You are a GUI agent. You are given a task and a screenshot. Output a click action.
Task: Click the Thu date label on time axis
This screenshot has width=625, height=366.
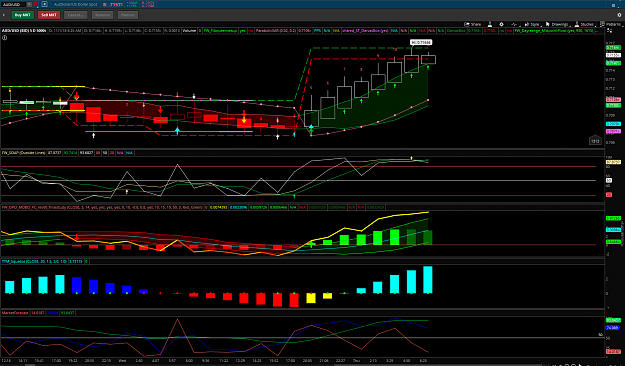point(356,360)
